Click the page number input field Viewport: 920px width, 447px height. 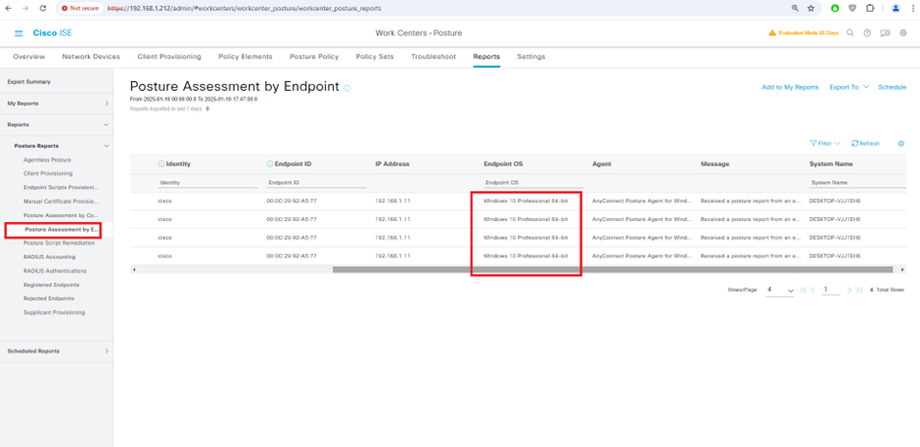point(831,290)
